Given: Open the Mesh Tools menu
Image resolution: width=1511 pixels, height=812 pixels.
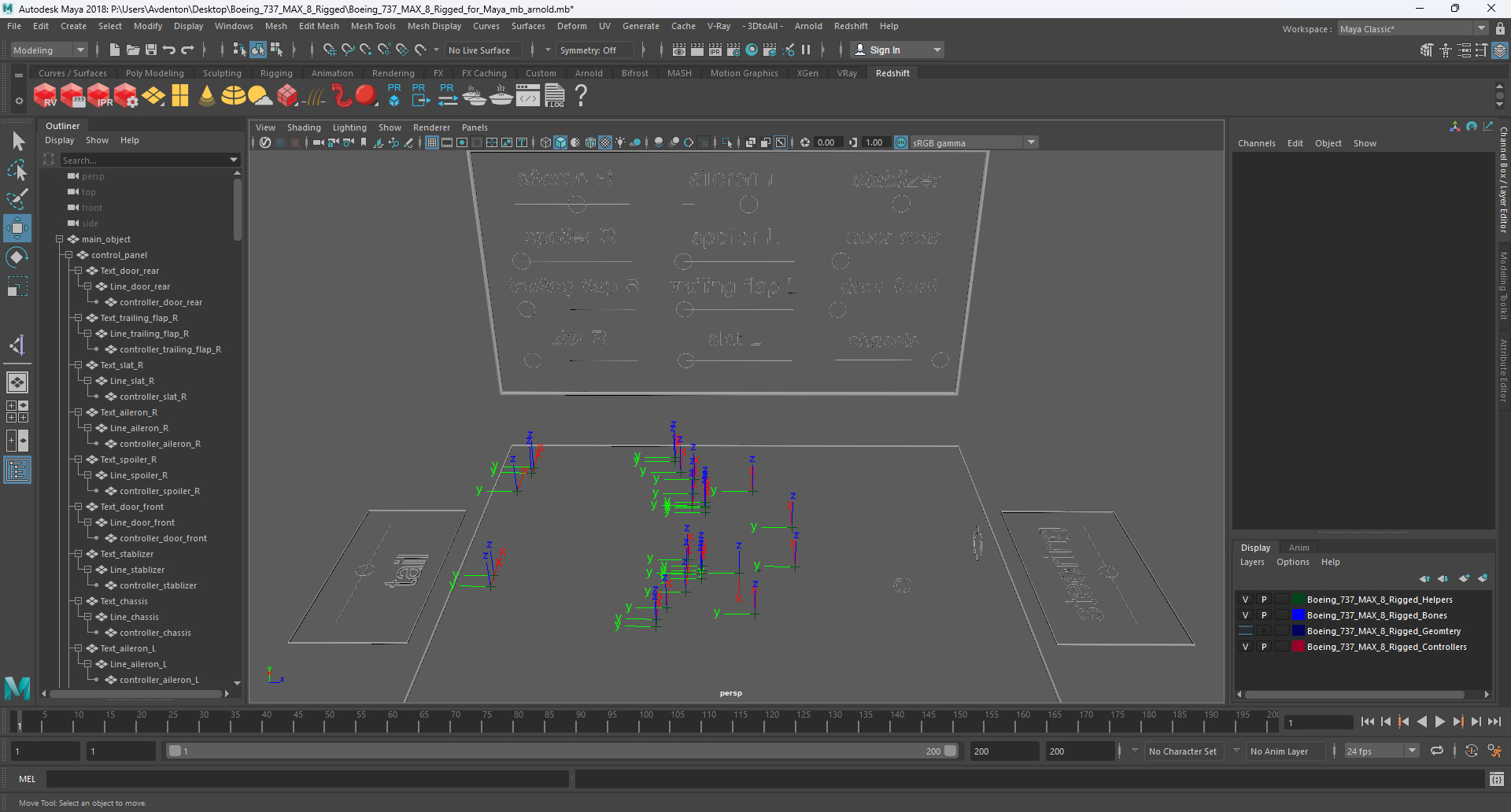Looking at the screenshot, I should click(373, 26).
